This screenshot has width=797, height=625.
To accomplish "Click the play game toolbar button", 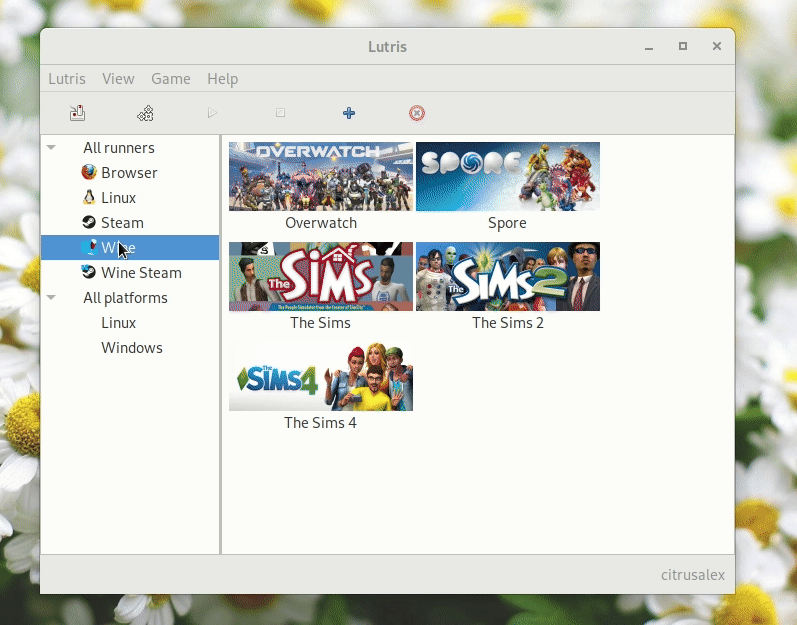I will pyautogui.click(x=212, y=113).
